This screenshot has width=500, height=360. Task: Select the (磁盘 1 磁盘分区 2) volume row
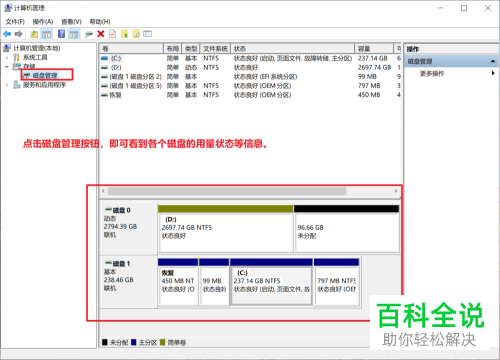tap(250, 77)
